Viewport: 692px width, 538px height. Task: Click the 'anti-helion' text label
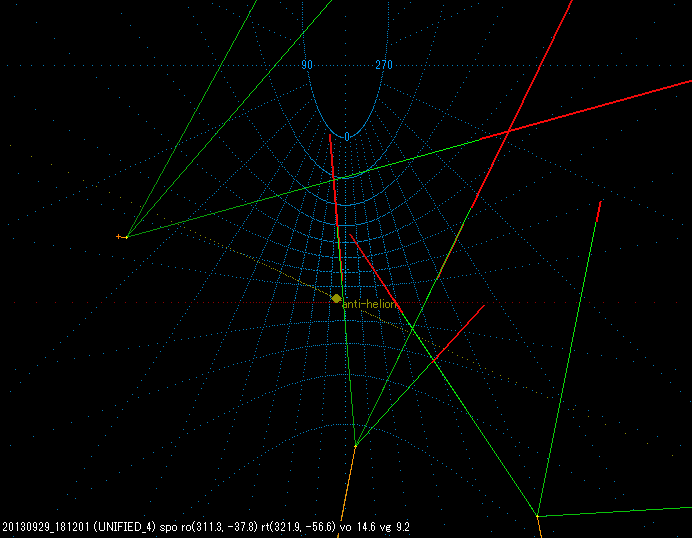(x=370, y=304)
